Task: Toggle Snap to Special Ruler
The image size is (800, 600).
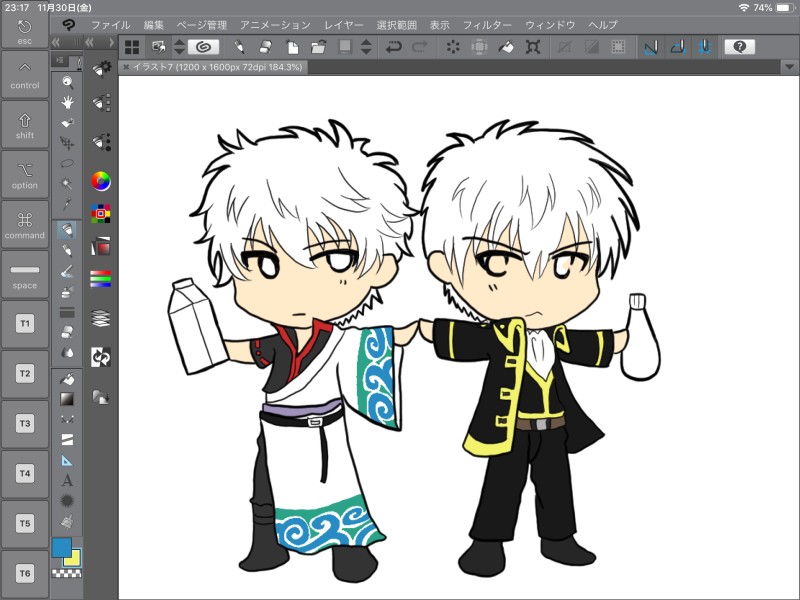Action: (678, 47)
